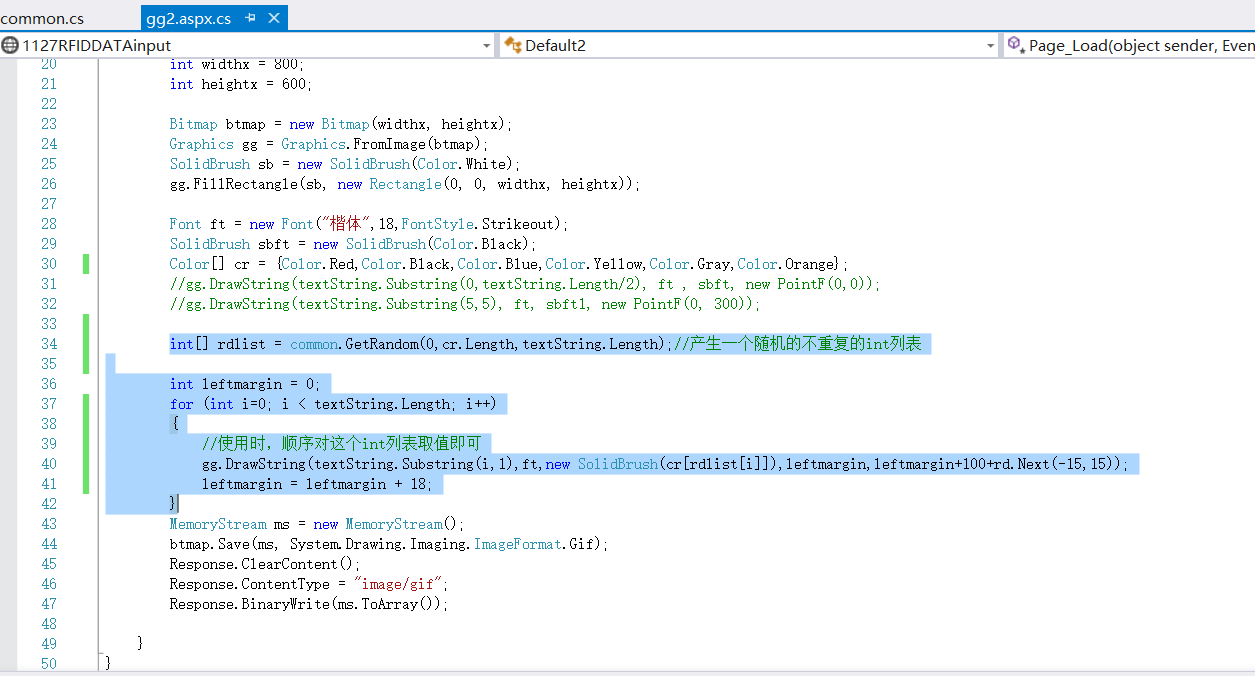
Task: Click the method icon beside Page_Load
Action: pyautogui.click(x=1016, y=45)
